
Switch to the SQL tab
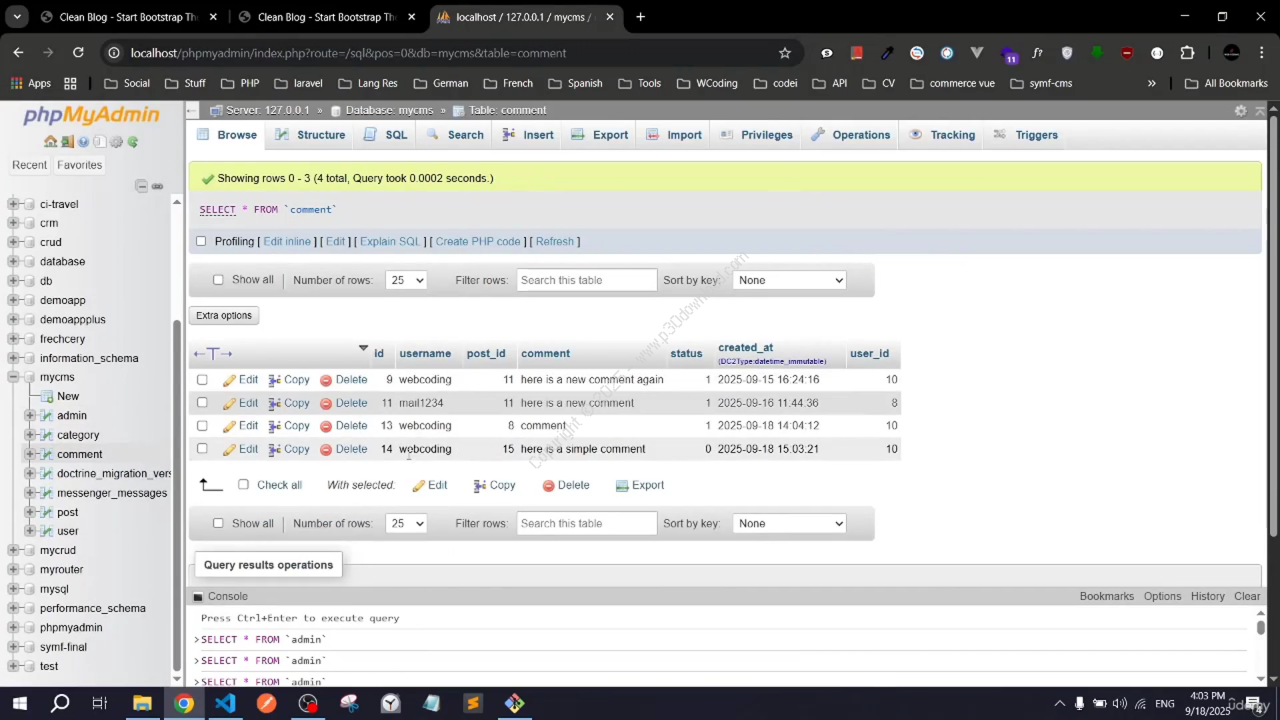(385, 135)
